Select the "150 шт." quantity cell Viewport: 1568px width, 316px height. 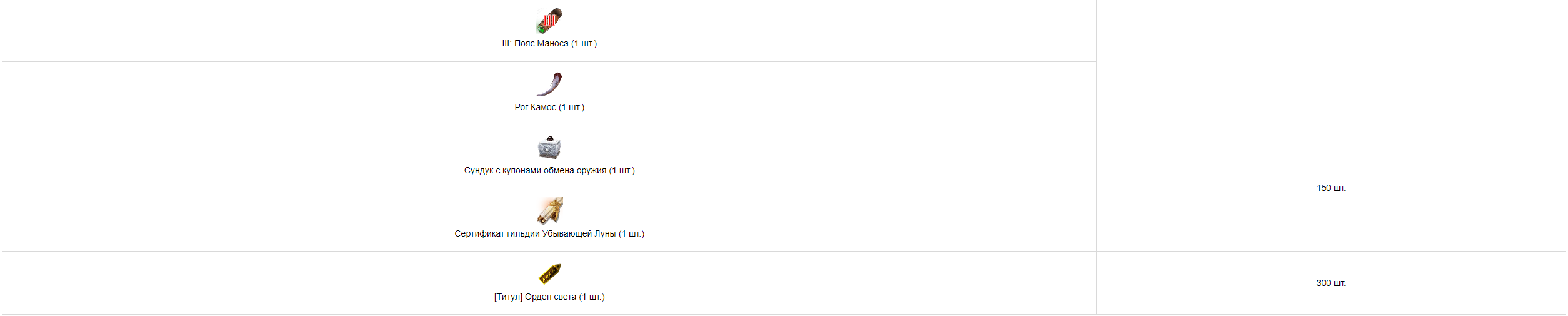(x=1331, y=188)
